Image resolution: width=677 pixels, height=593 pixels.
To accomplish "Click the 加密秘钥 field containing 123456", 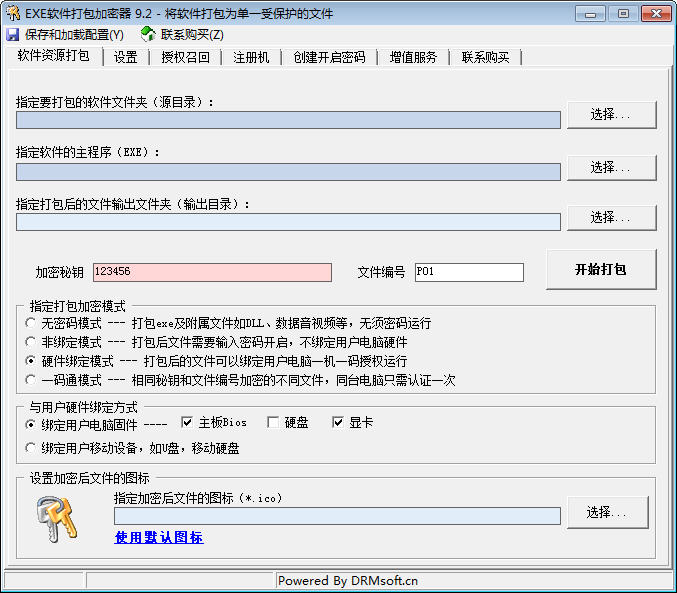I will (212, 272).
